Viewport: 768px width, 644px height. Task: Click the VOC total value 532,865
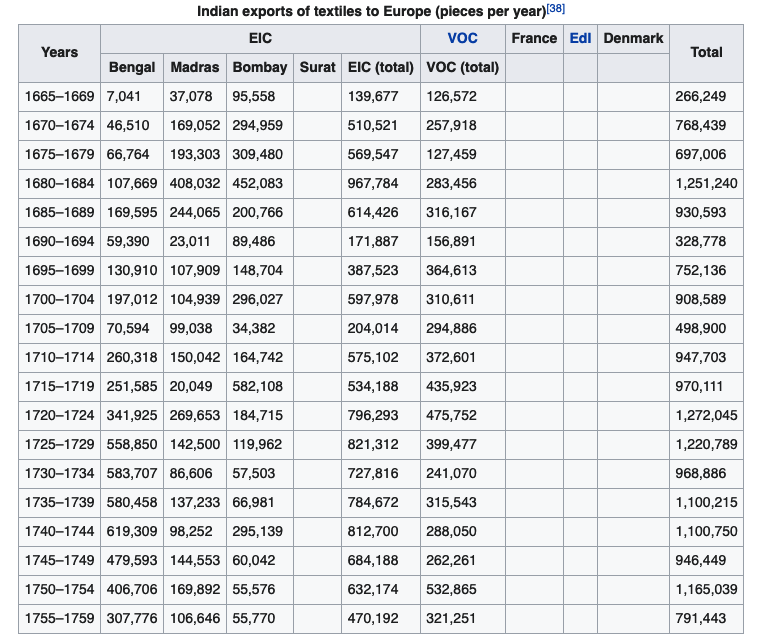[451, 589]
